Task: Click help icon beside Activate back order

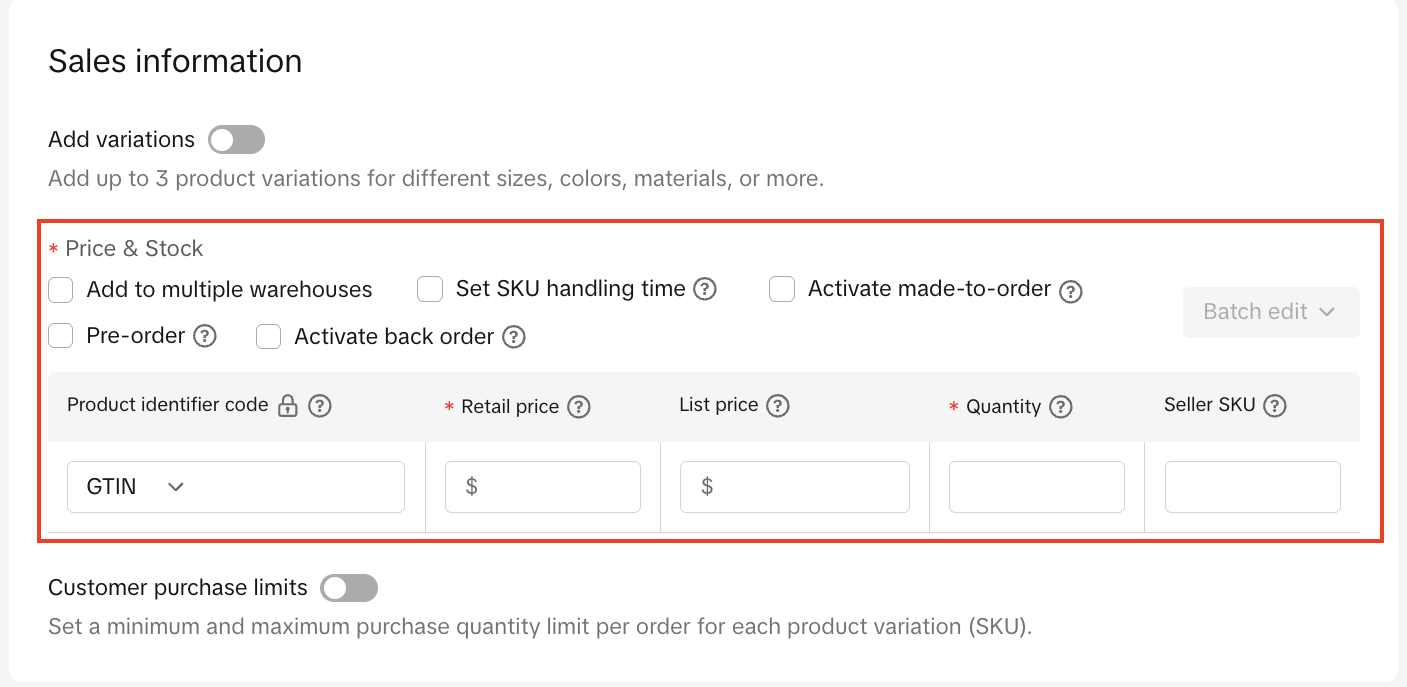Action: [x=514, y=337]
